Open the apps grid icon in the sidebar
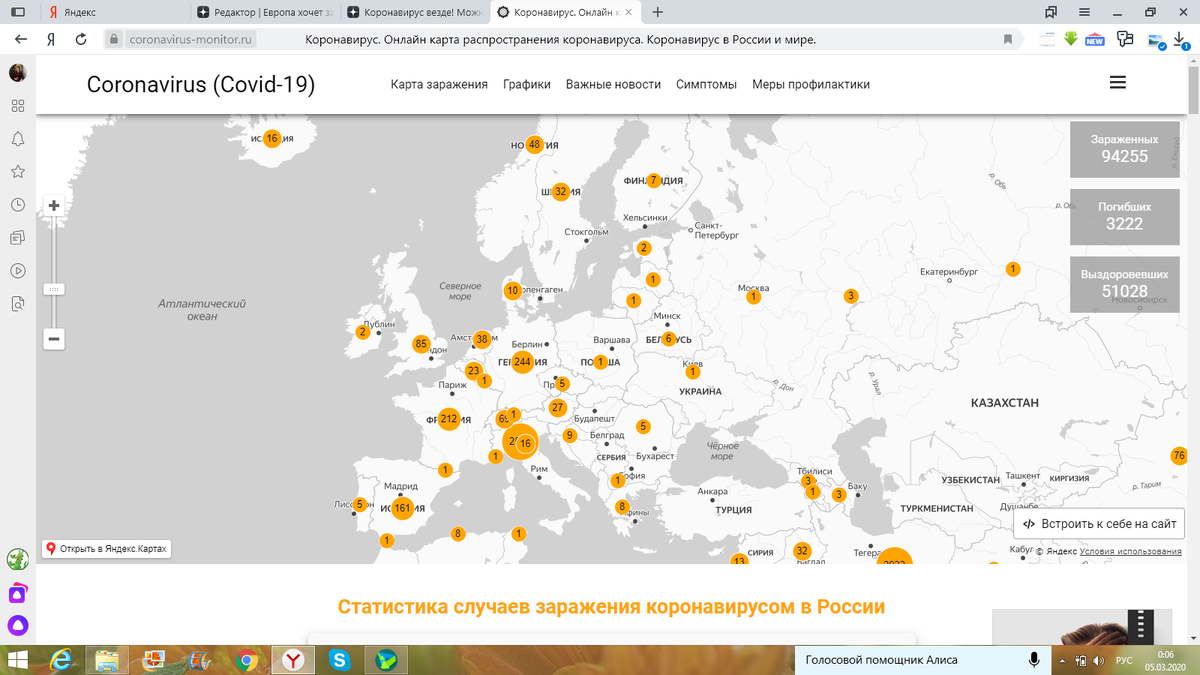This screenshot has height=675, width=1200. pyautogui.click(x=17, y=104)
